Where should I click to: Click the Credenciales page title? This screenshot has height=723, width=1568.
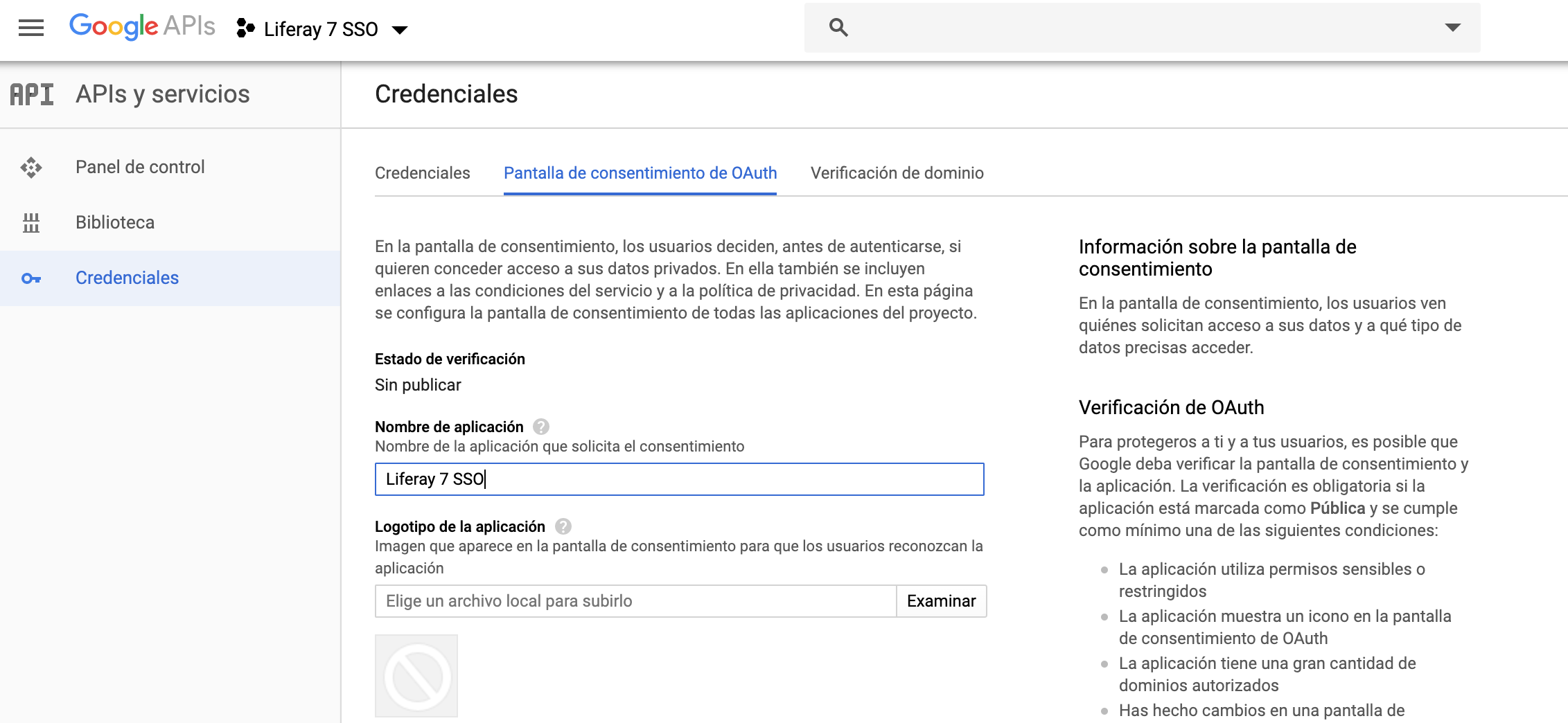coord(446,94)
